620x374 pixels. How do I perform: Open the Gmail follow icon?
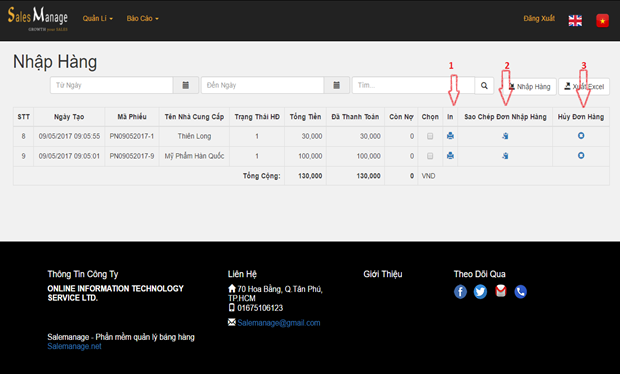point(501,291)
